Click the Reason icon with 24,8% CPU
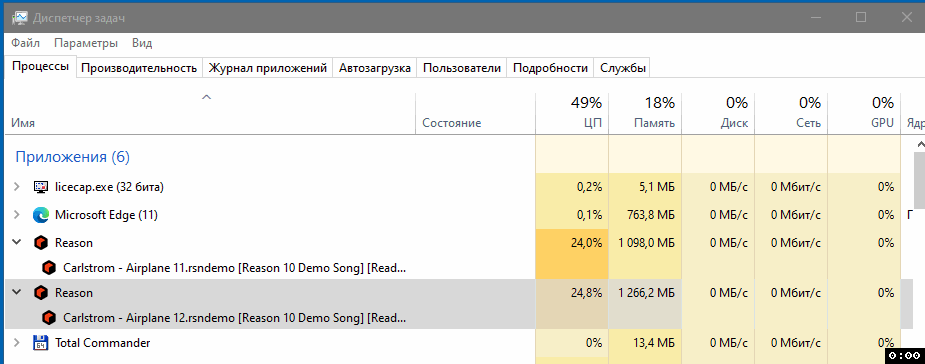This screenshot has width=925, height=364. click(x=41, y=293)
